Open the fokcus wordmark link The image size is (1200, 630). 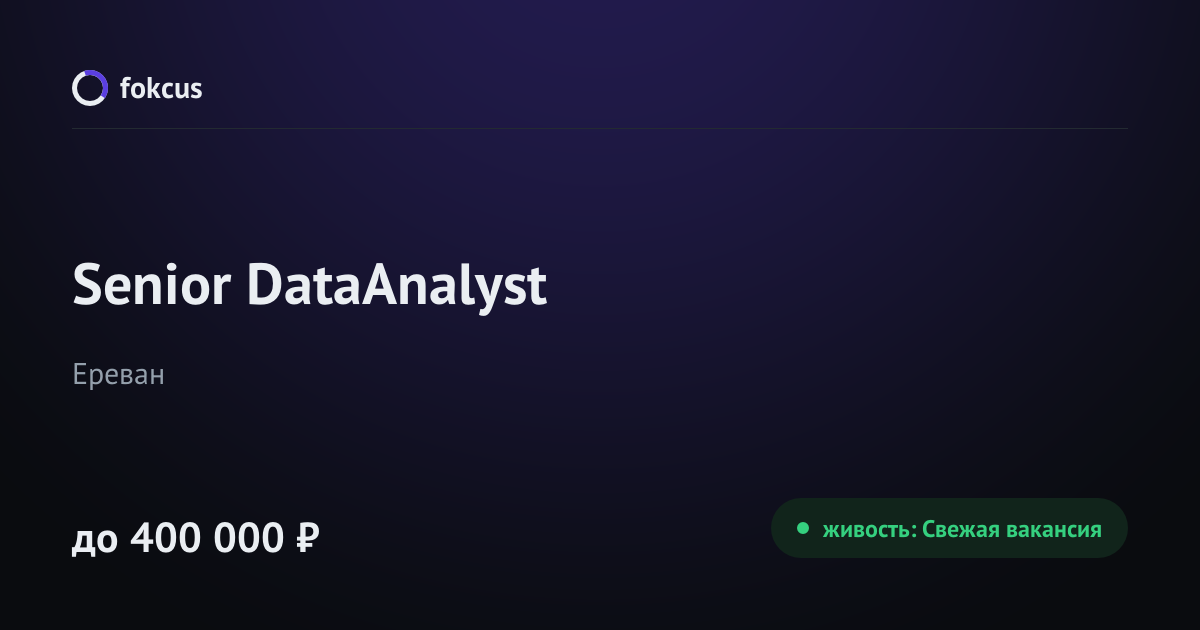point(161,88)
